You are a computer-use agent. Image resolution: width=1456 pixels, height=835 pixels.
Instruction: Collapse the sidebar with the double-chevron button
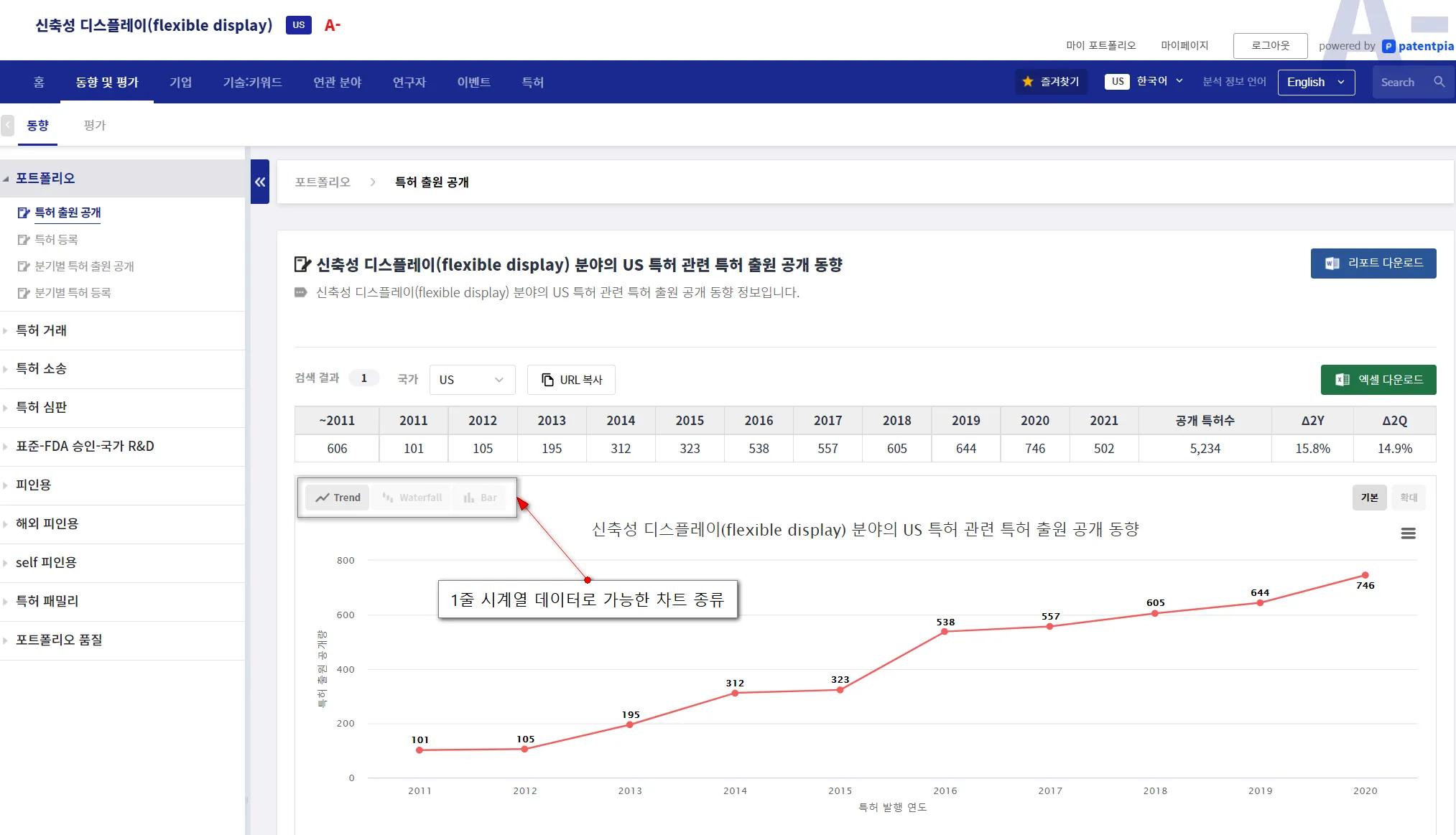[260, 182]
